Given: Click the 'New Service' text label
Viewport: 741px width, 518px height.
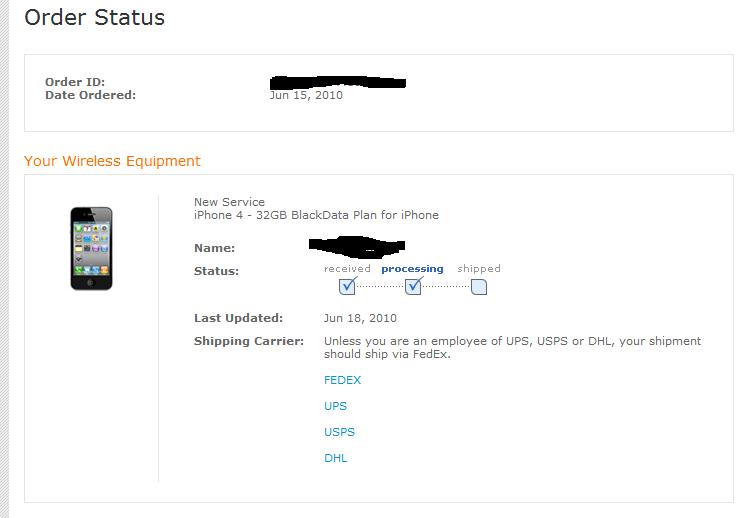Looking at the screenshot, I should (x=229, y=202).
